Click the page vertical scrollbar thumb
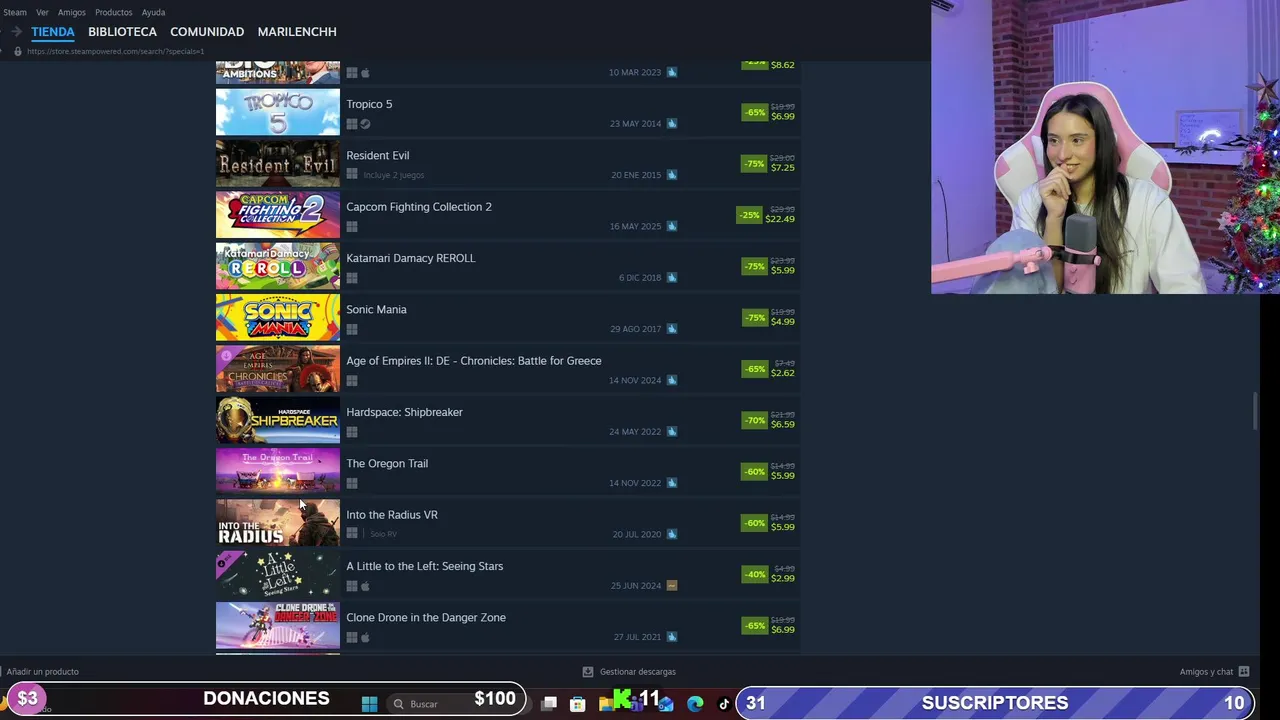Viewport: 1280px width, 720px height. [1255, 412]
